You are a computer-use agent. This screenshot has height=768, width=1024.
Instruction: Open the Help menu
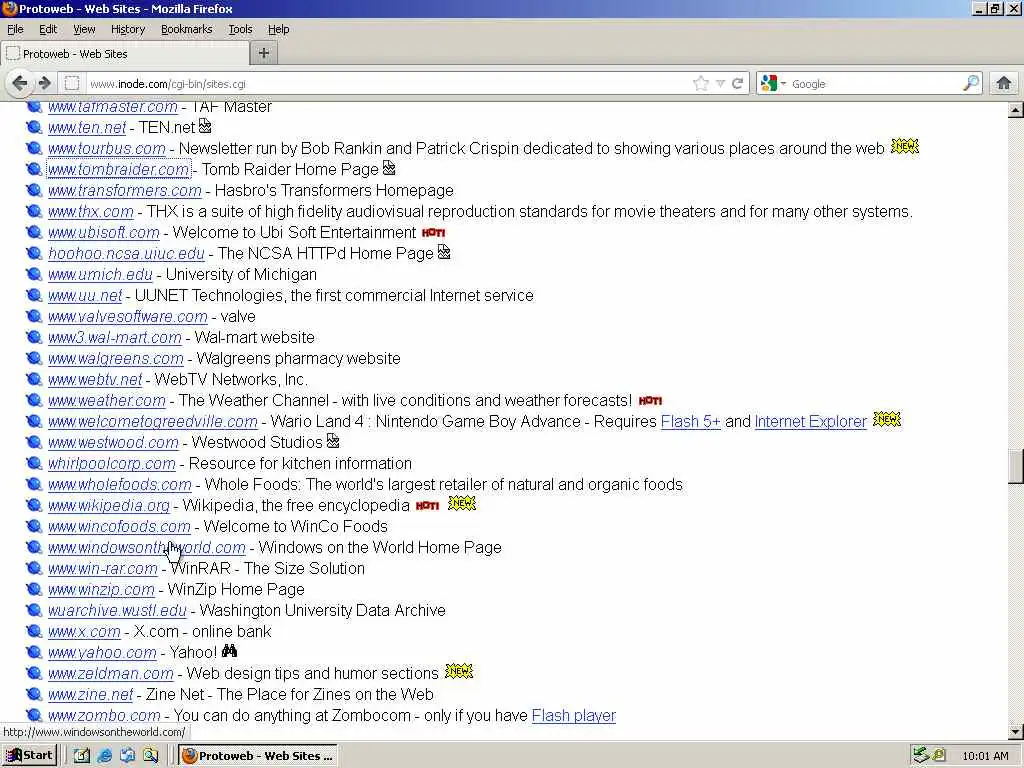pos(278,29)
